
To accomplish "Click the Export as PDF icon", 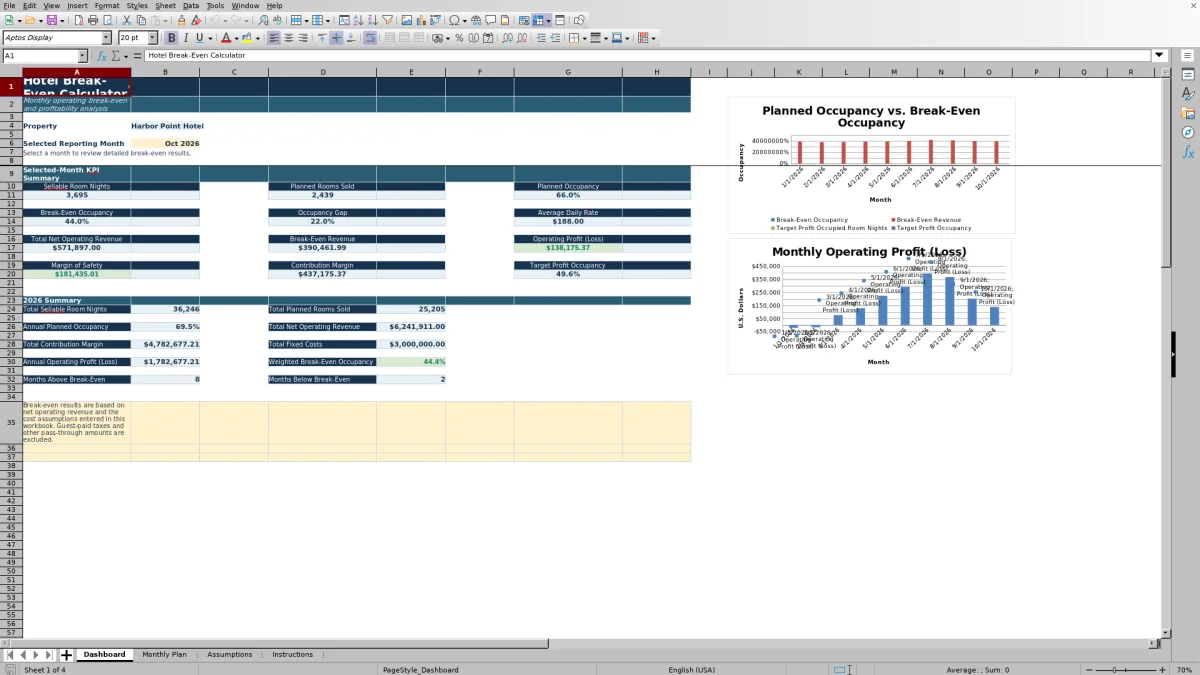I will (78, 20).
